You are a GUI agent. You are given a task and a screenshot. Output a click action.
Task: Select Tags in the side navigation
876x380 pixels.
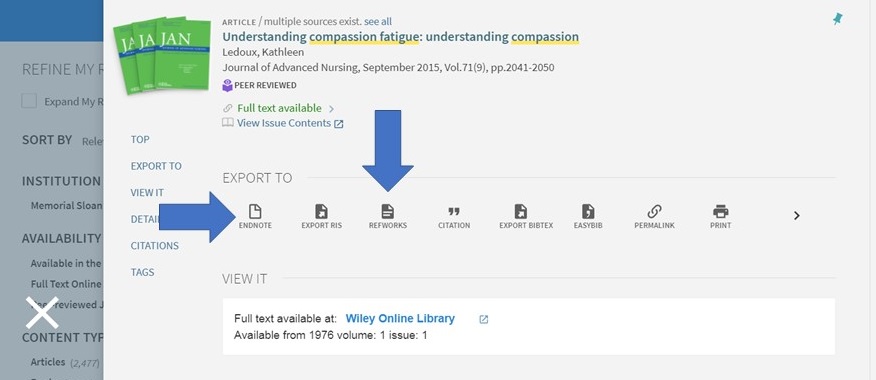pos(142,272)
